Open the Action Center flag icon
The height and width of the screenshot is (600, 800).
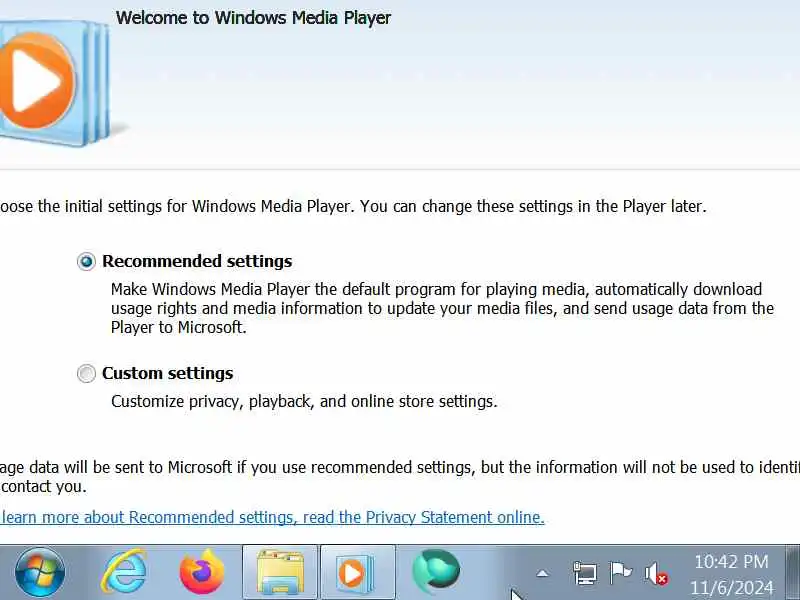click(x=620, y=572)
